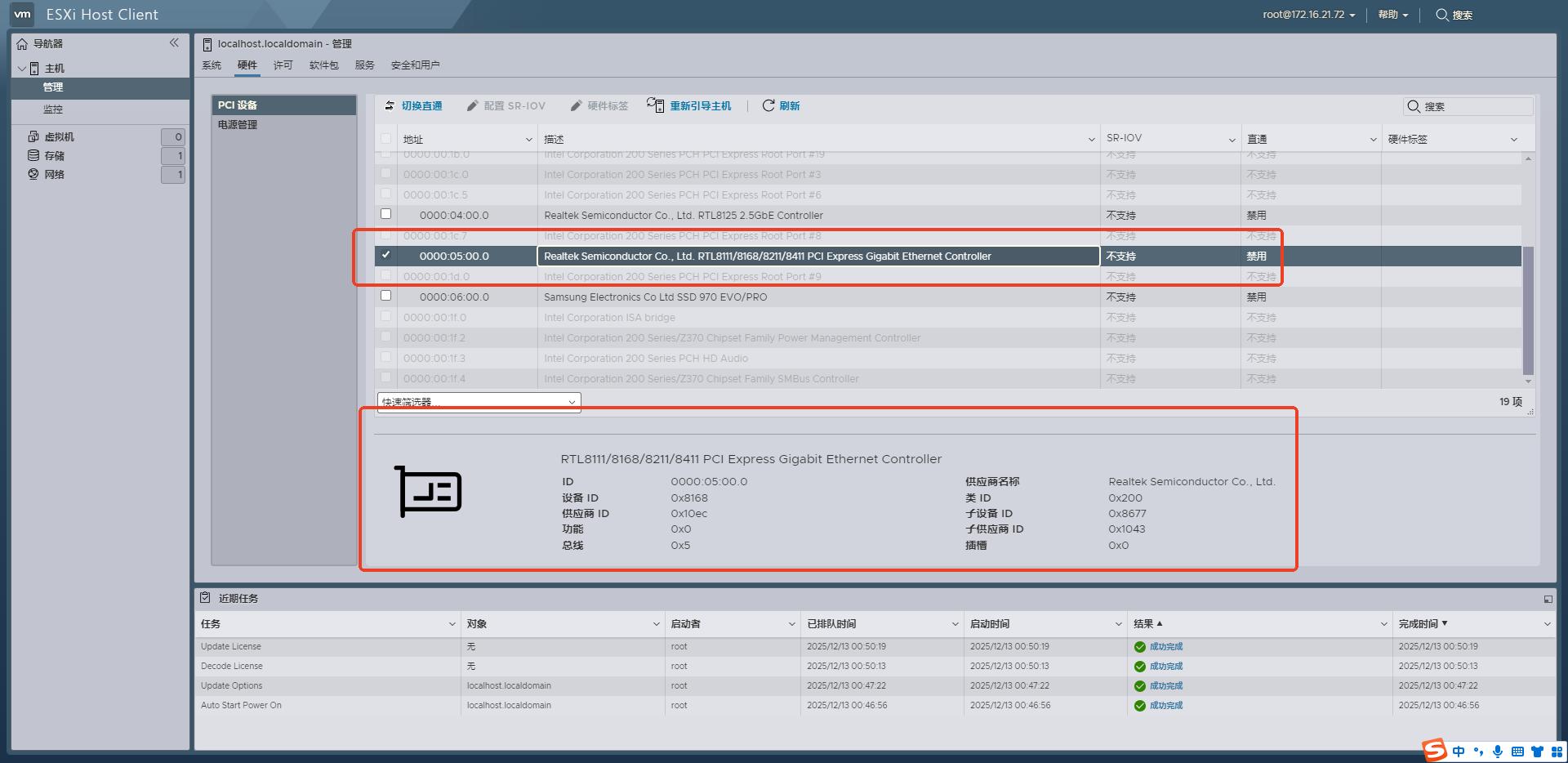Switch to the 系统 tab
The width and height of the screenshot is (1568, 763).
(212, 65)
